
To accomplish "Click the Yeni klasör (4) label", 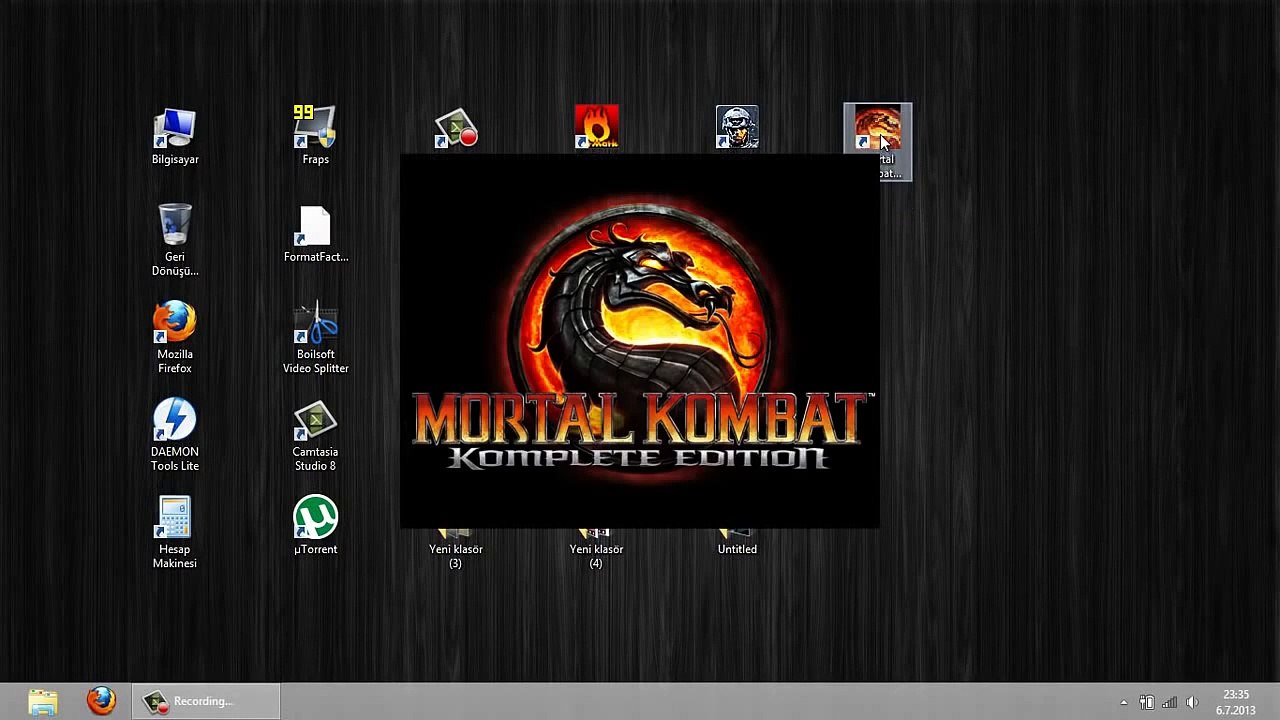I will (597, 556).
